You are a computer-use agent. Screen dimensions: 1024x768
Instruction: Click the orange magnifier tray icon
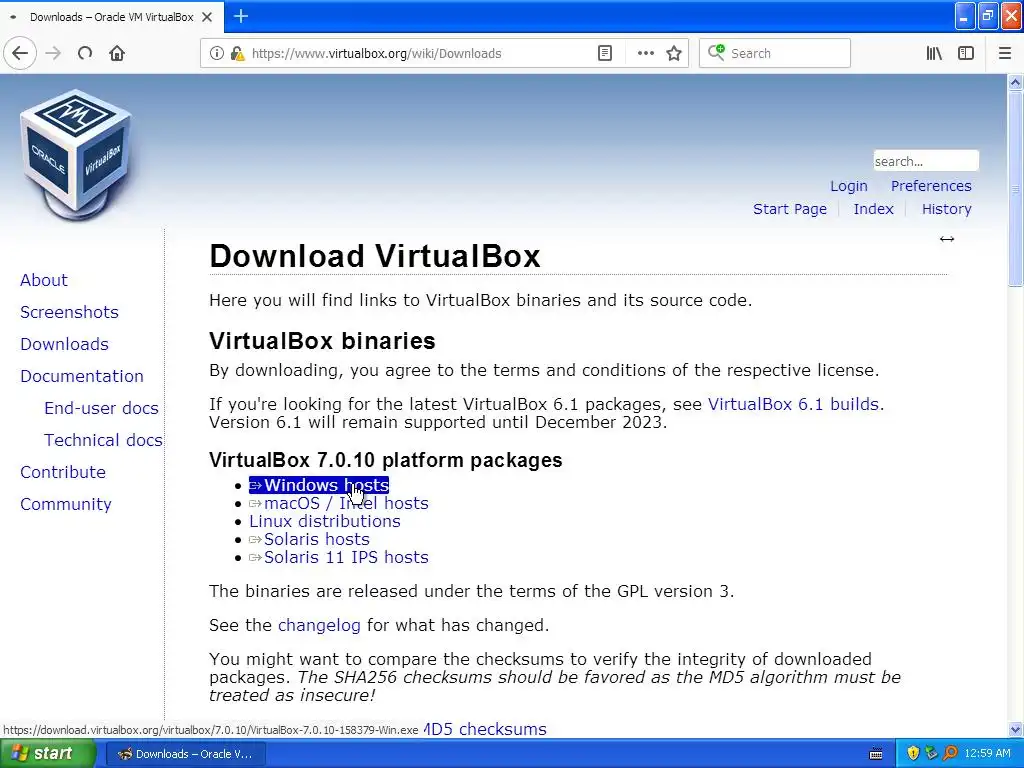[950, 754]
